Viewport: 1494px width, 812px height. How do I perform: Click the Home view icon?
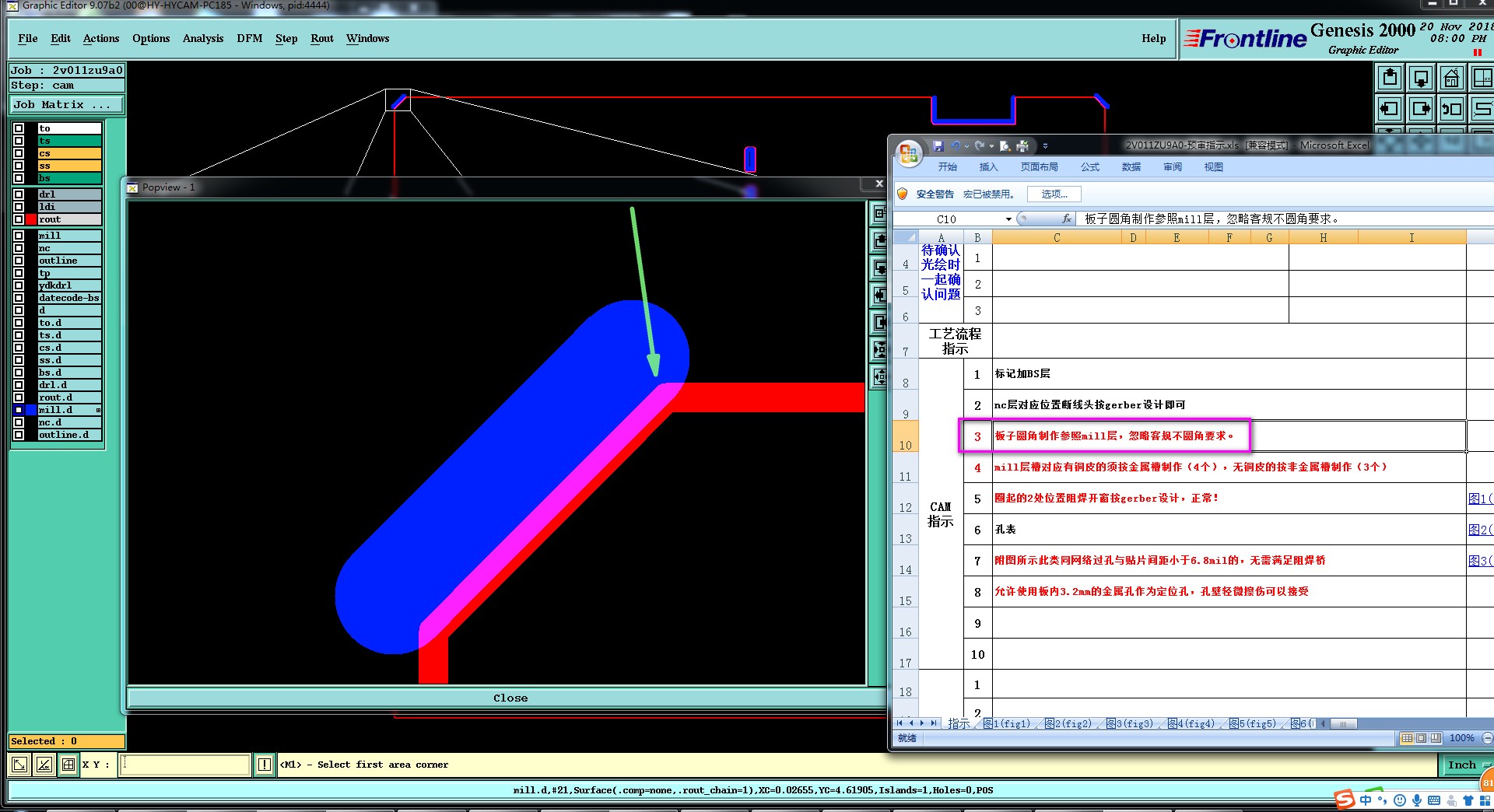point(1451,79)
